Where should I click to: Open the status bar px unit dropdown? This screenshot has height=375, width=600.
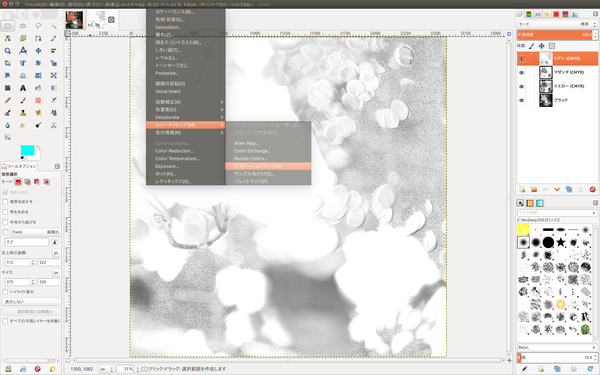pos(107,369)
